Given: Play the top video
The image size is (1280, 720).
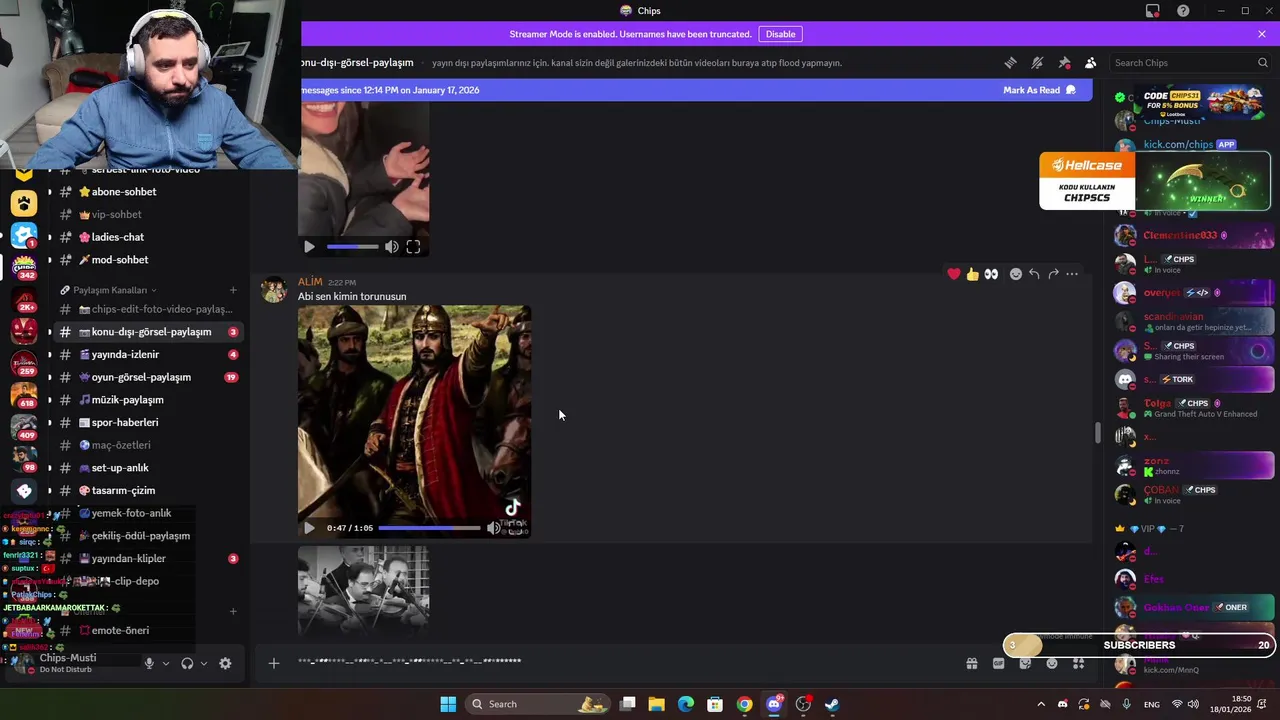Looking at the screenshot, I should pyautogui.click(x=309, y=247).
